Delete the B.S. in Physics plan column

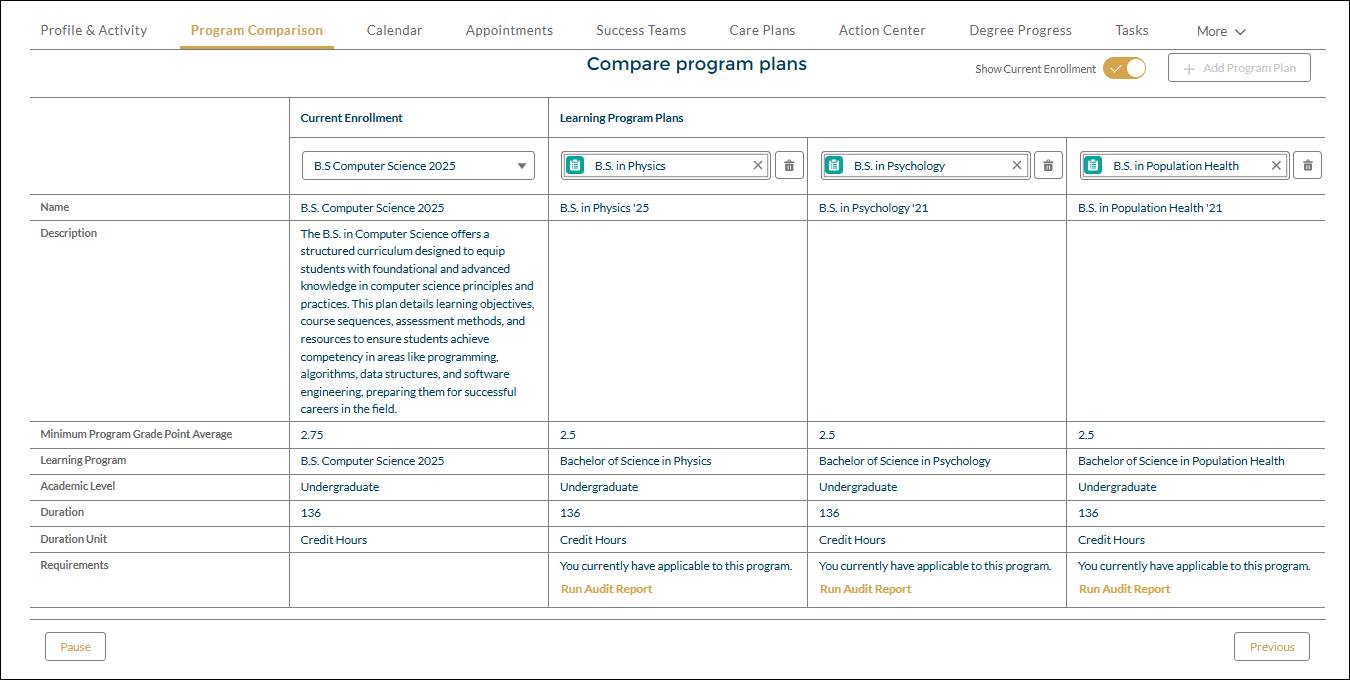tap(789, 166)
